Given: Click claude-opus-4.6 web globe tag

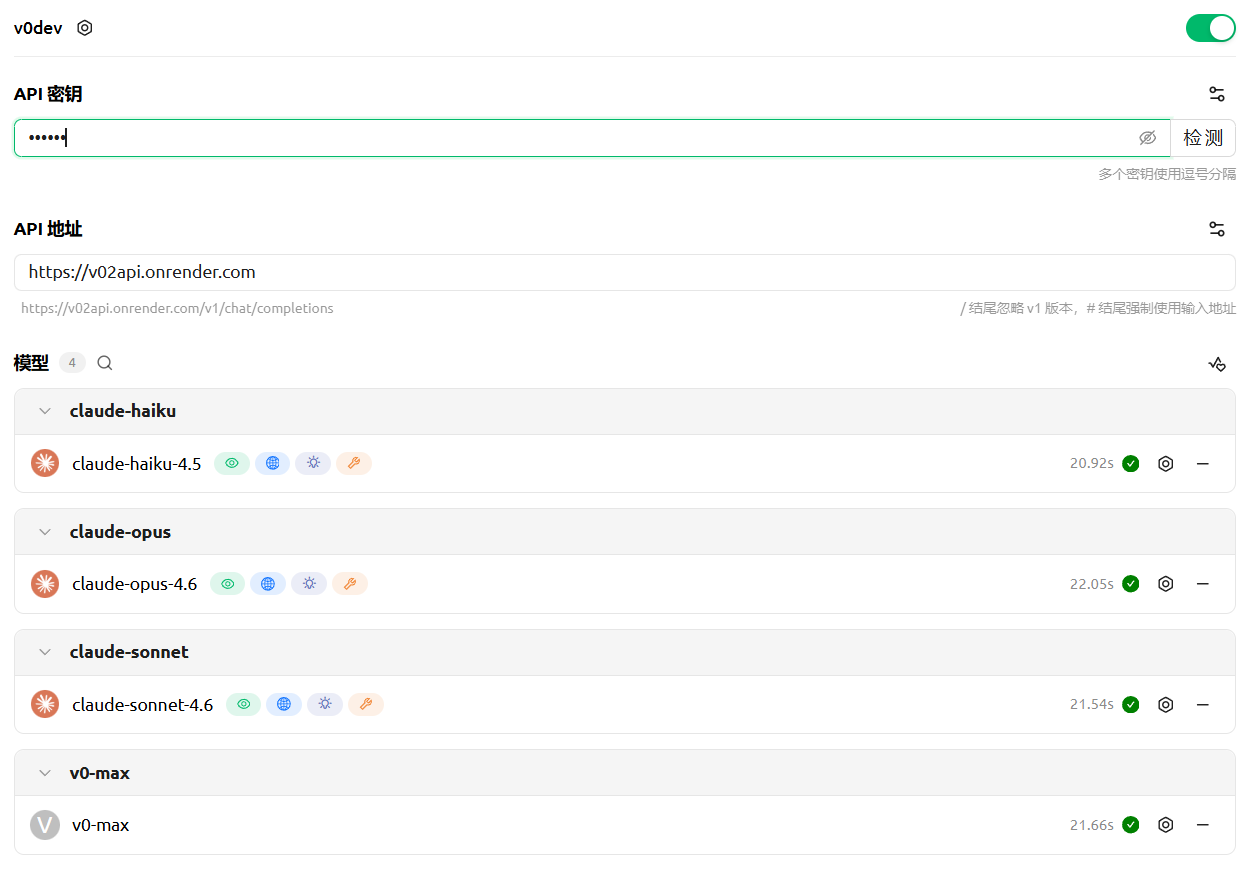Looking at the screenshot, I should 268,584.
